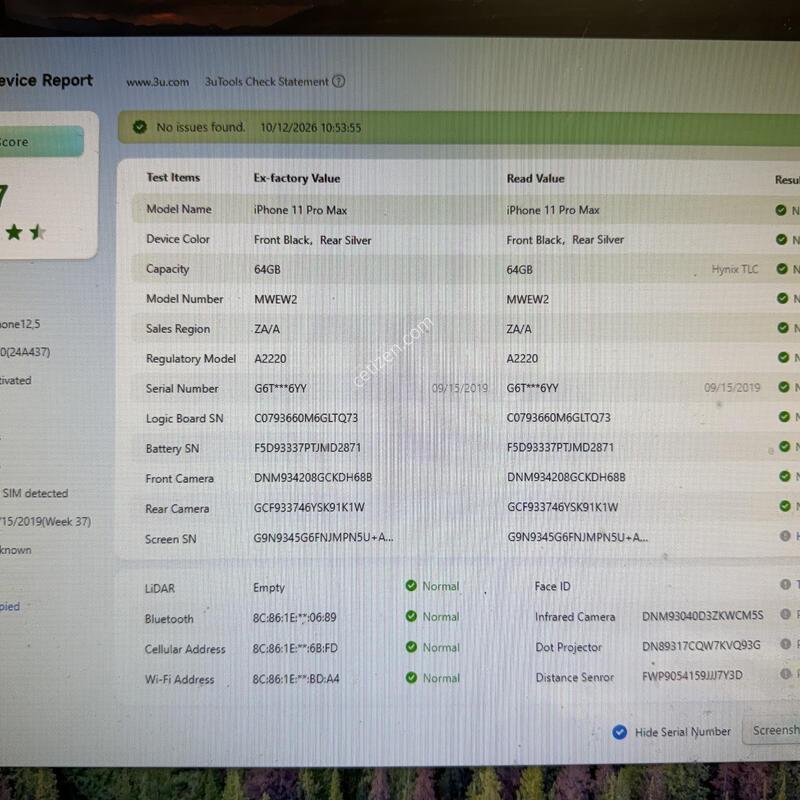
Task: Click the question mark beside 3uTools Check Statement
Action: point(339,81)
